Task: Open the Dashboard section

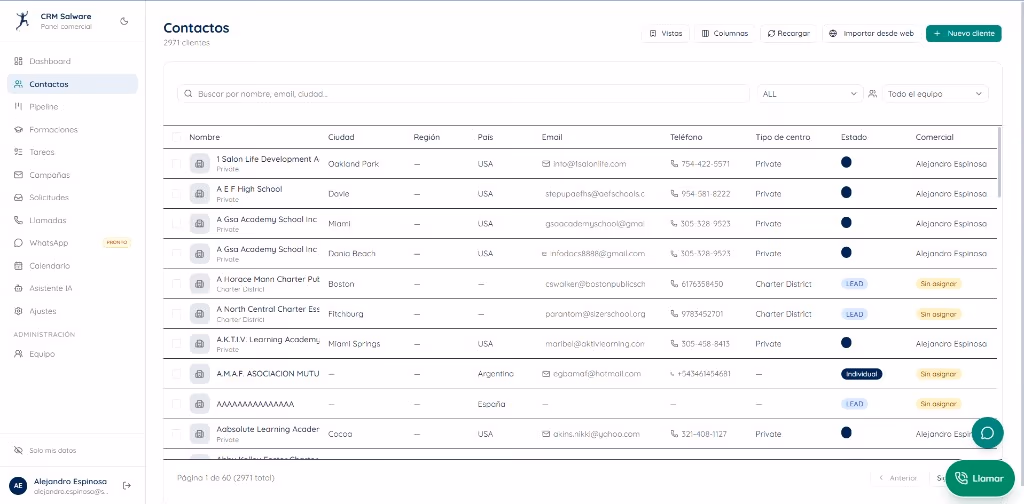Action: [50, 61]
